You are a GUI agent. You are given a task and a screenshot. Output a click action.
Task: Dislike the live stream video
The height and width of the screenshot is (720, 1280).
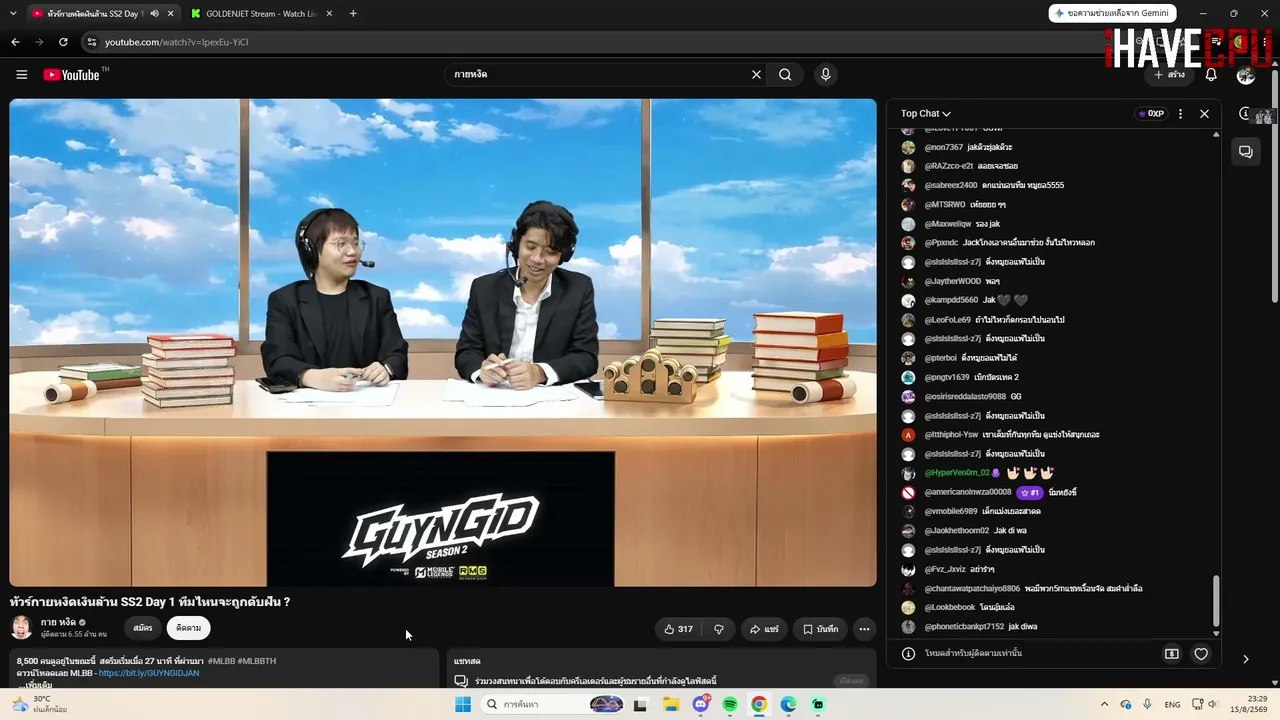718,629
